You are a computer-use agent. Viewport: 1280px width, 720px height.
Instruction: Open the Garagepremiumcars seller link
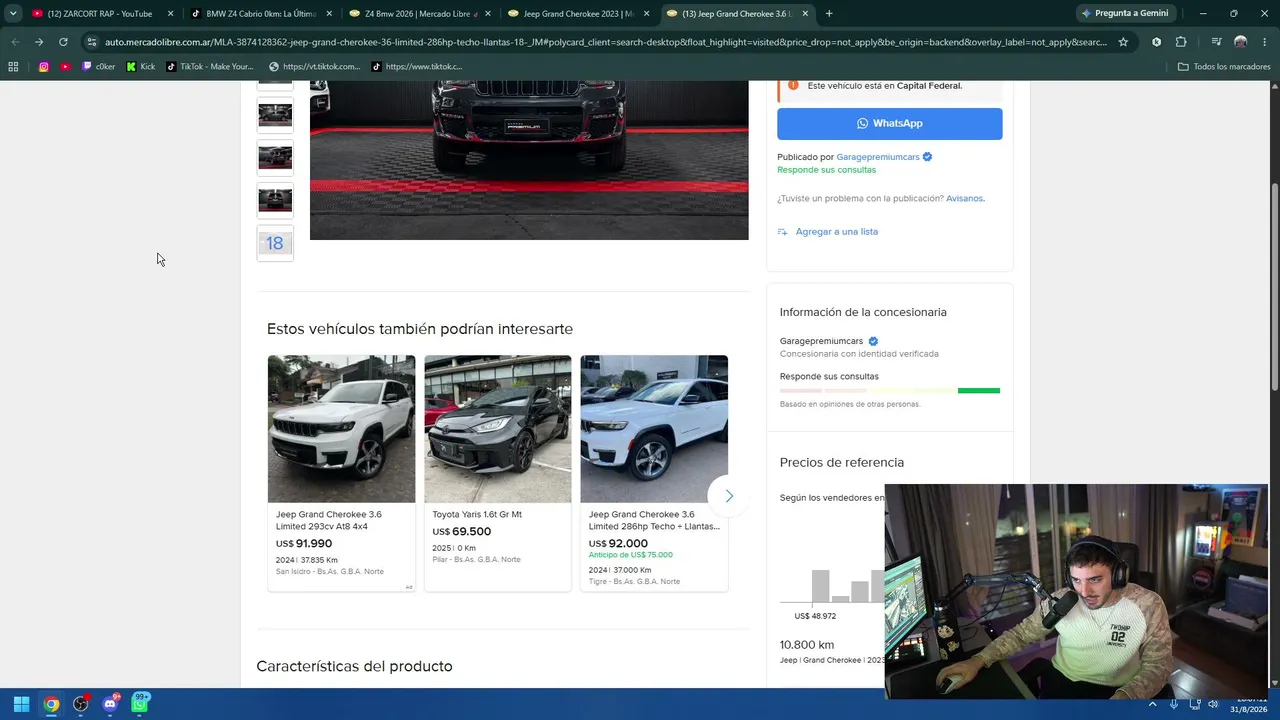878,157
